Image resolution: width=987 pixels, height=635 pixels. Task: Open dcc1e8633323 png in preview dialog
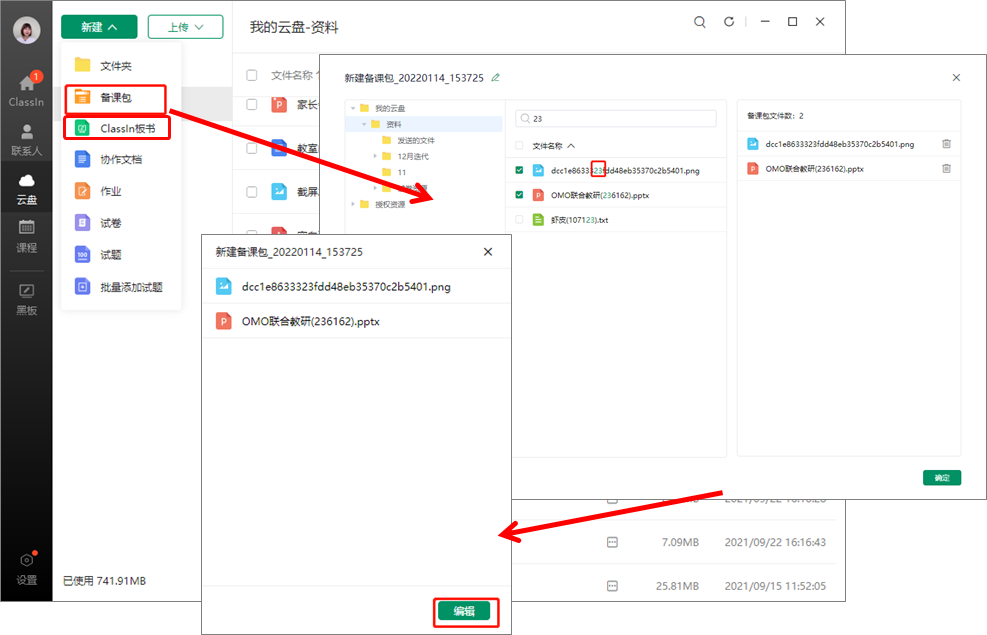click(356, 287)
